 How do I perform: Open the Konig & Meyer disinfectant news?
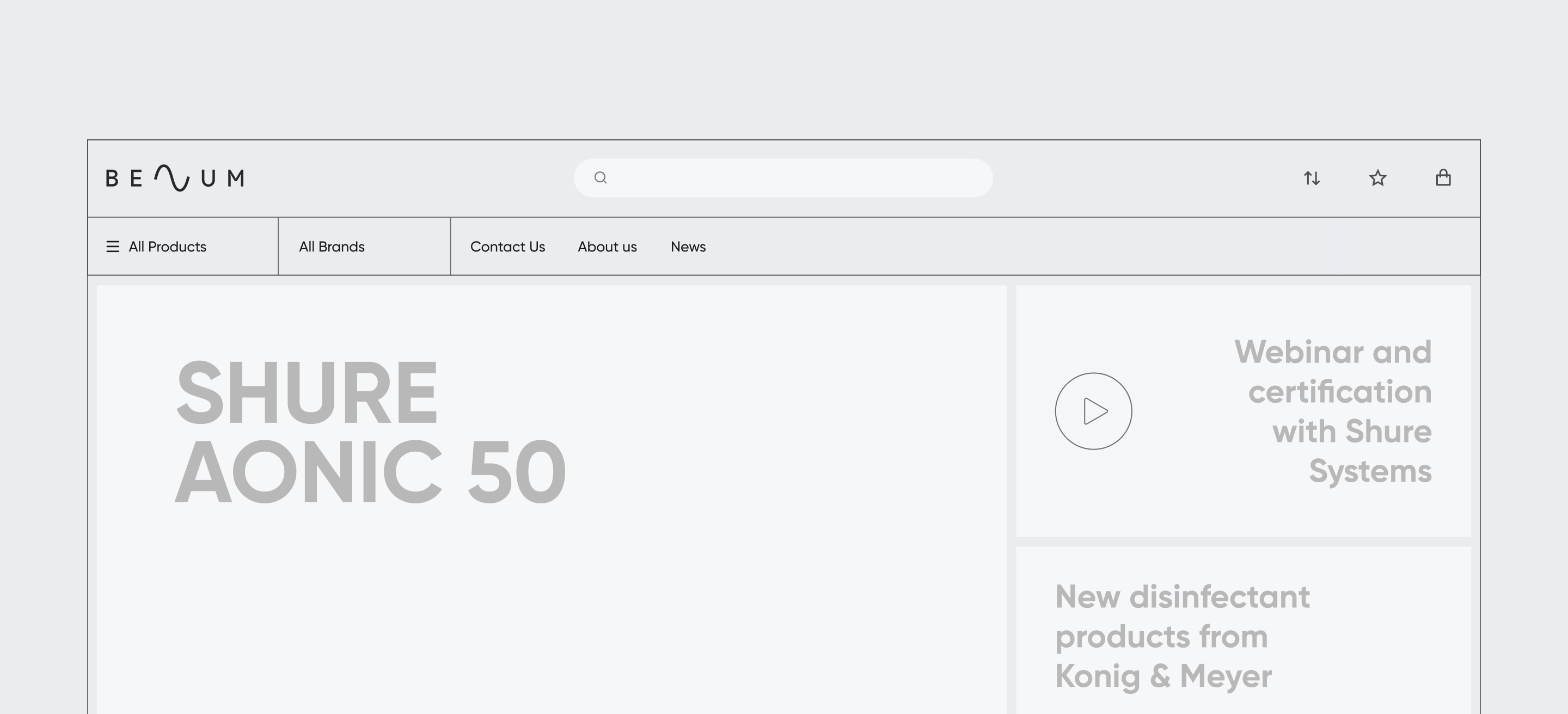tap(1181, 636)
